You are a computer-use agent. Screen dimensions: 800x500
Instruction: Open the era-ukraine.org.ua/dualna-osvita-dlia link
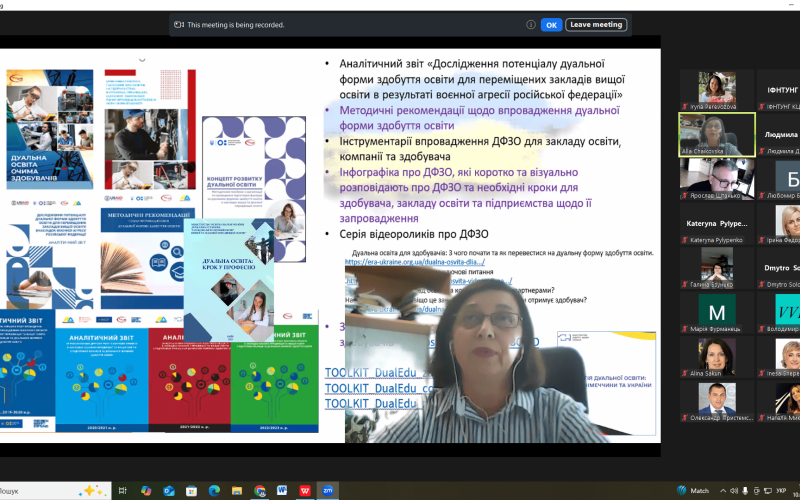[x=415, y=262]
